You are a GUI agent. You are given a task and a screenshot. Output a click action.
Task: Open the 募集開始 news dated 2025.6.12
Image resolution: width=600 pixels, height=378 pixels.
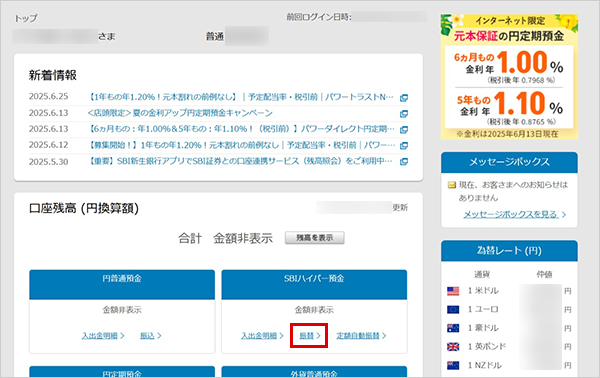pyautogui.click(x=241, y=145)
